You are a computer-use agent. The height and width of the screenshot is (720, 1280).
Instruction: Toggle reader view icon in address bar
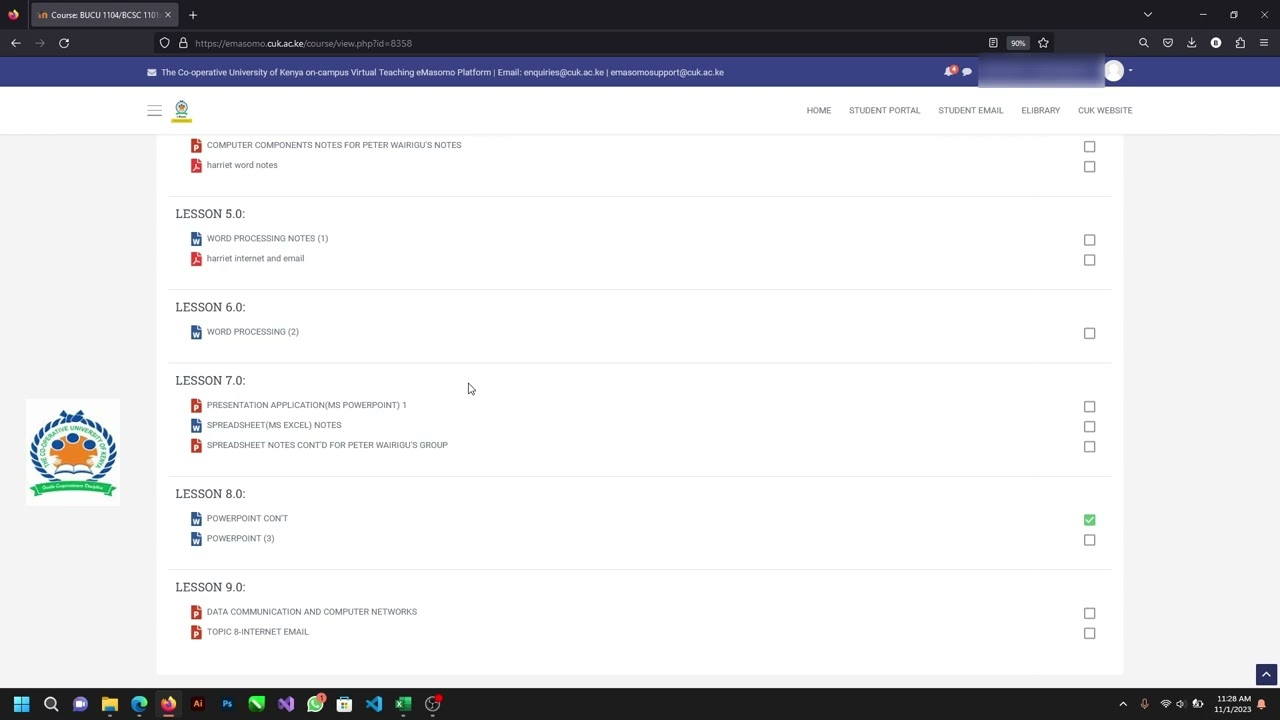[x=993, y=43]
